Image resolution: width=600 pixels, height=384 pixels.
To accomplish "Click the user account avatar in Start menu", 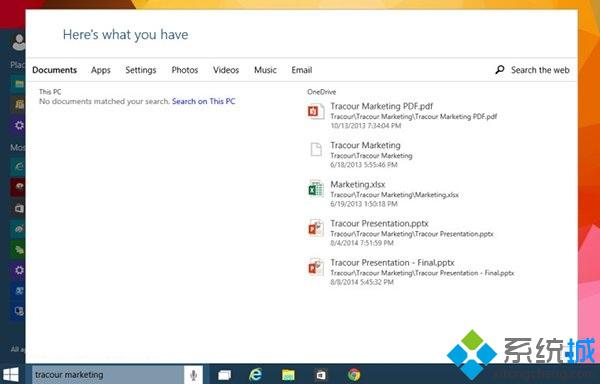I will point(18,42).
